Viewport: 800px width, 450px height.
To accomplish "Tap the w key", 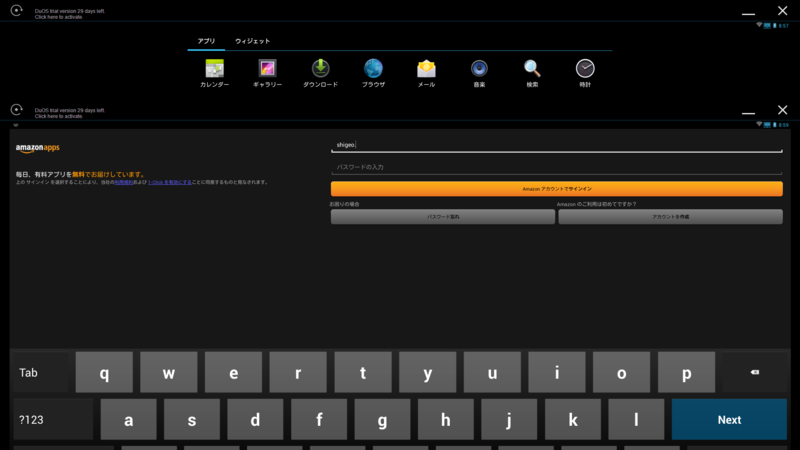I will pos(169,372).
